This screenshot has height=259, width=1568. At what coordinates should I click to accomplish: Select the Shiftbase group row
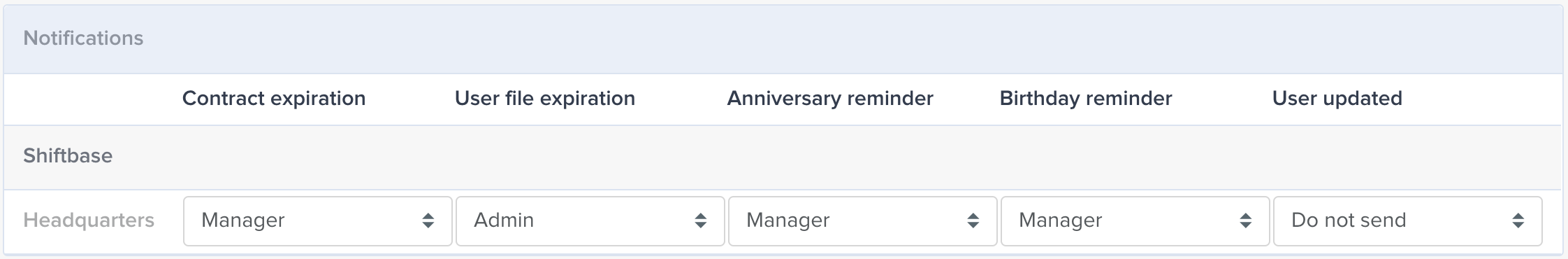tap(783, 157)
